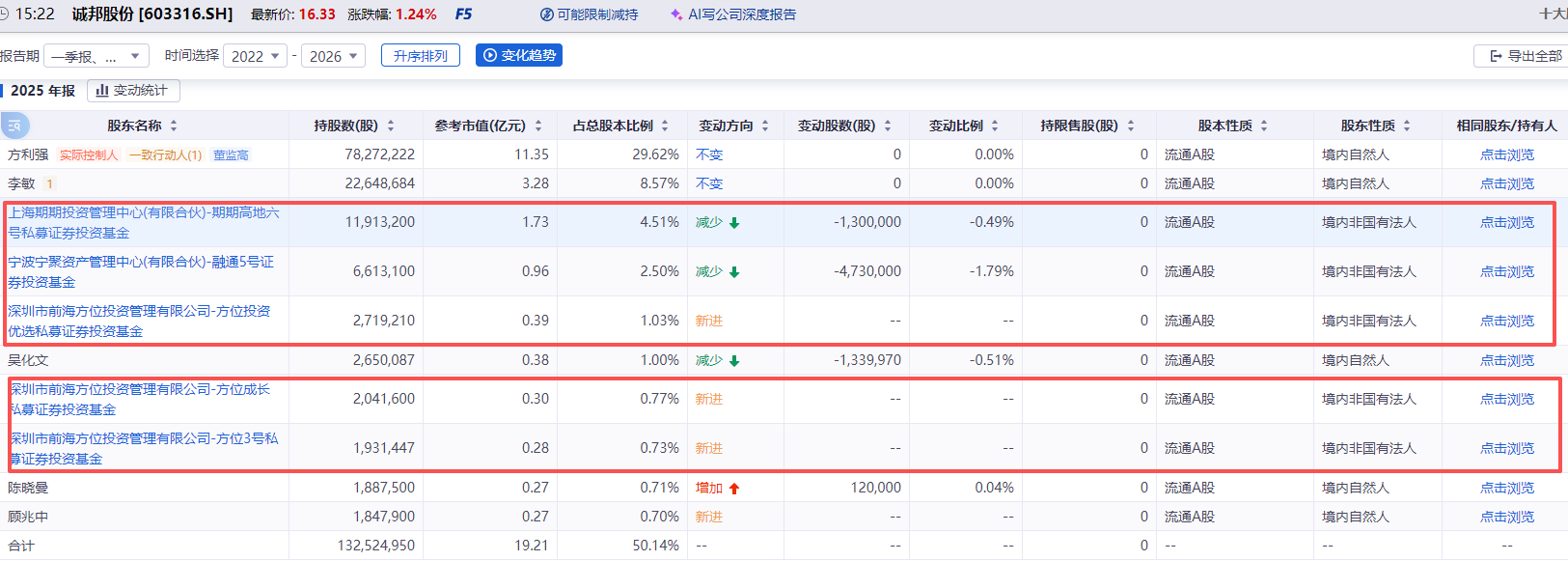Sort by 持股数(股) column arrows
This screenshot has width=1568, height=561.
(391, 126)
